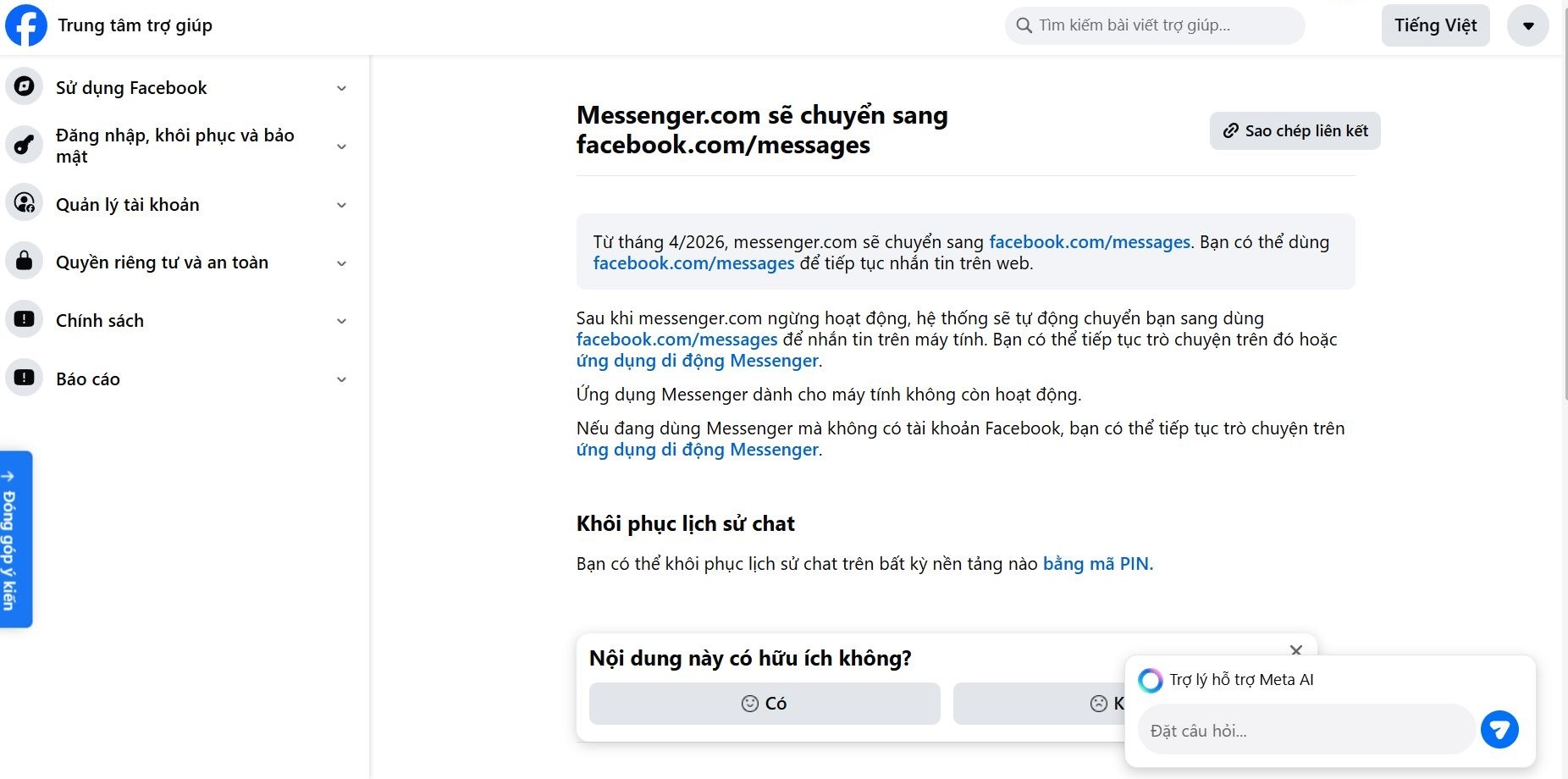Expand the Quản lý tài khoản chevron
The image size is (1568, 779).
[341, 205]
